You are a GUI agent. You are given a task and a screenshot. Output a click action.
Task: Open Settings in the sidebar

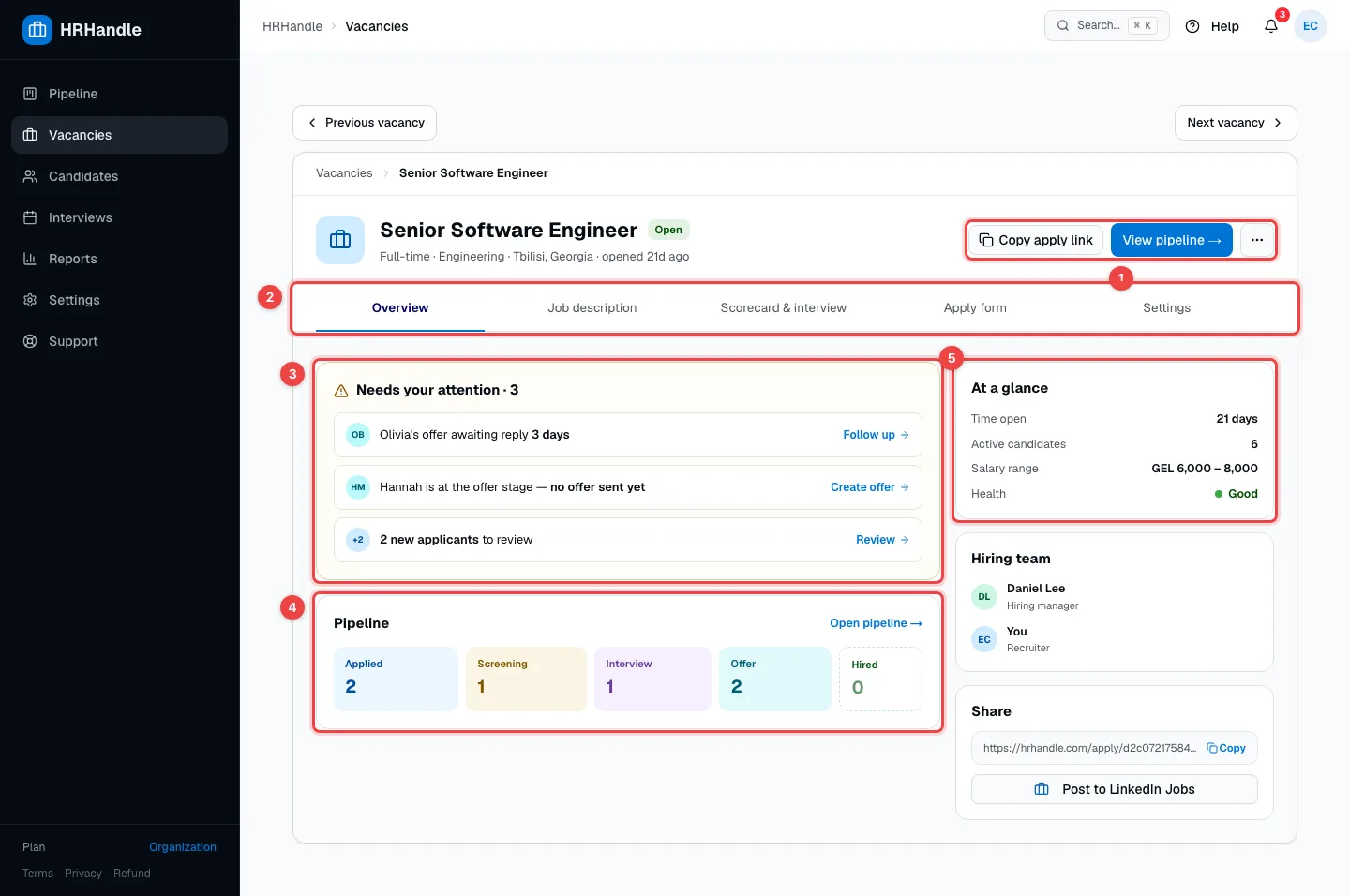[x=119, y=300]
